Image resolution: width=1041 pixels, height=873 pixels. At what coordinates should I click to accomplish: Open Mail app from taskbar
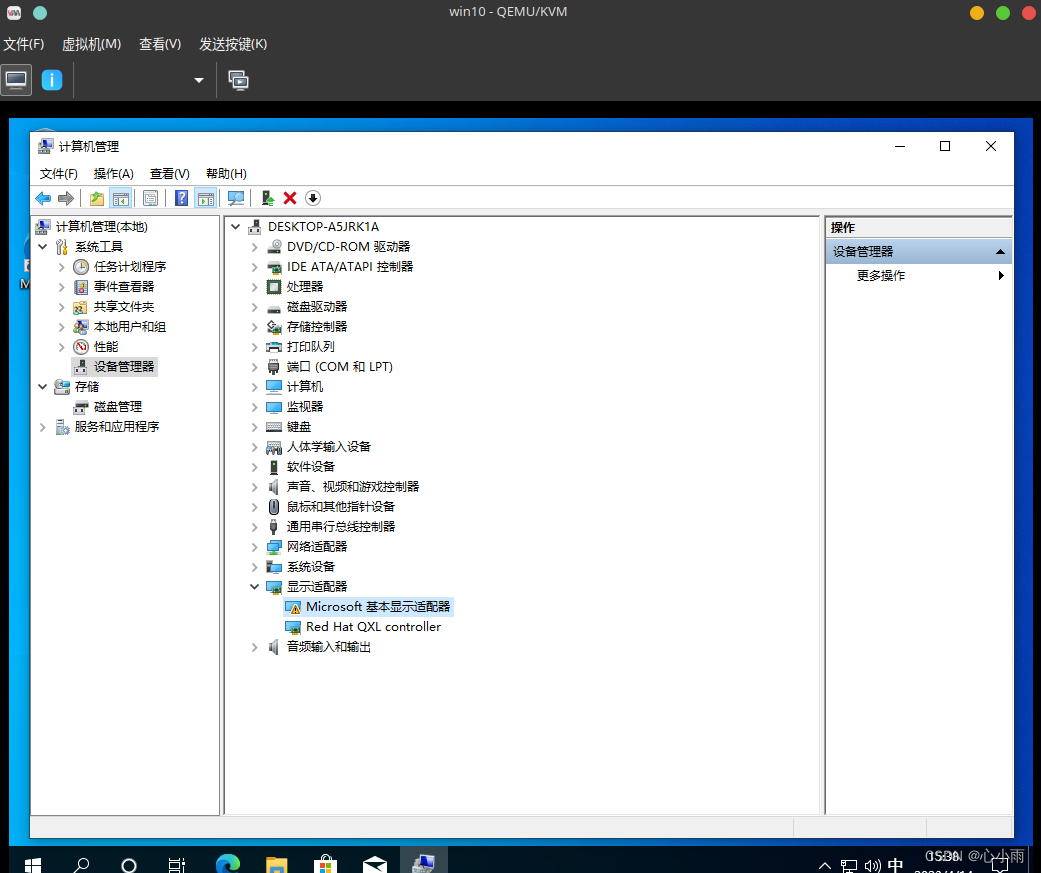coord(374,864)
